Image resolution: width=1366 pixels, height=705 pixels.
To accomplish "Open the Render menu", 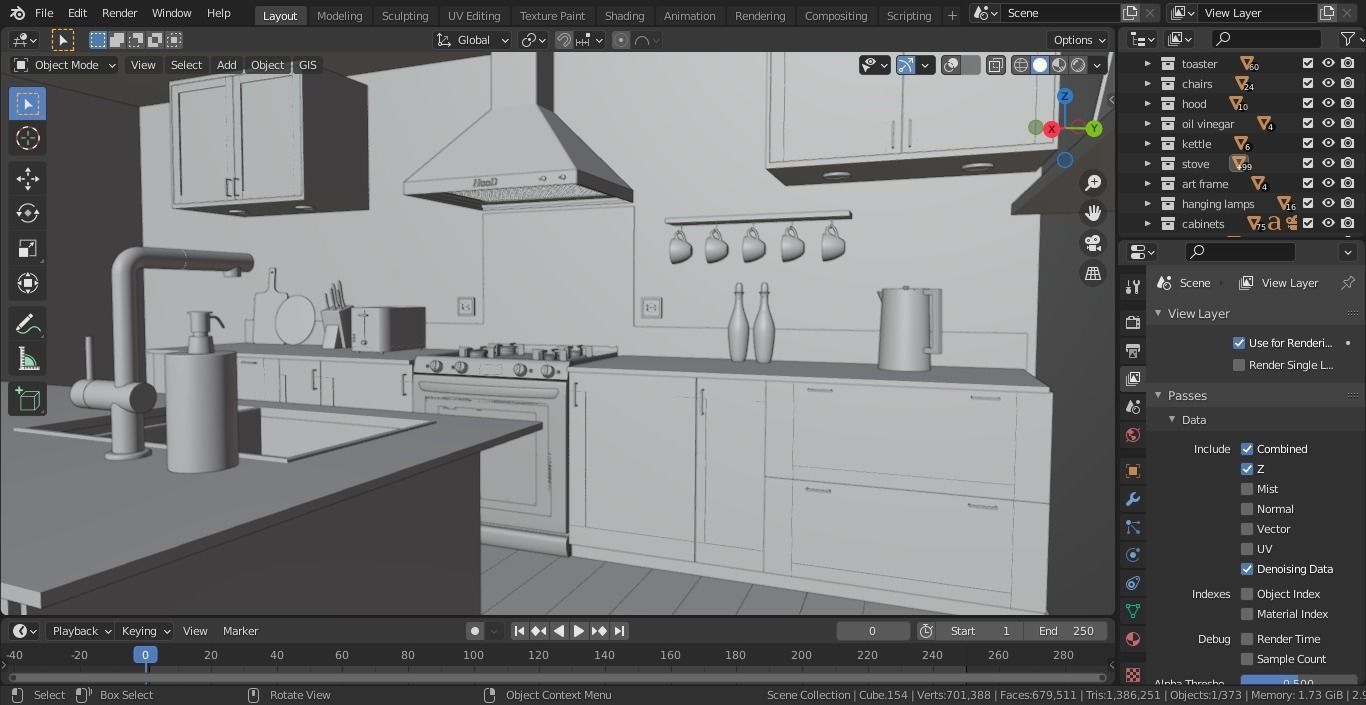I will pyautogui.click(x=119, y=13).
